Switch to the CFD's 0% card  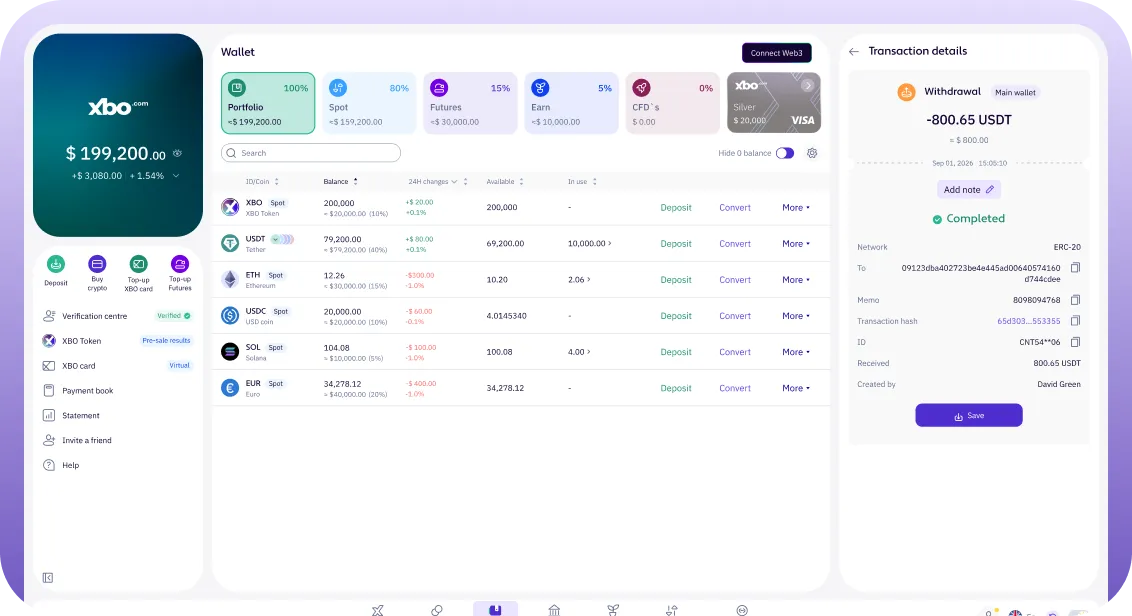click(x=672, y=103)
